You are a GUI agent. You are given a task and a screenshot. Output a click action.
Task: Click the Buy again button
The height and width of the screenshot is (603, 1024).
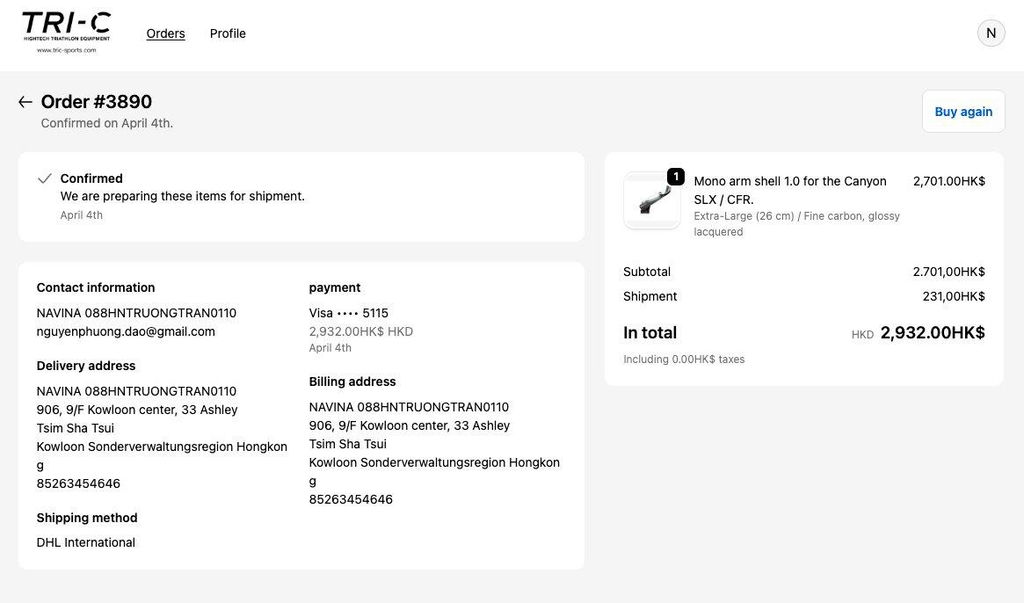point(963,112)
